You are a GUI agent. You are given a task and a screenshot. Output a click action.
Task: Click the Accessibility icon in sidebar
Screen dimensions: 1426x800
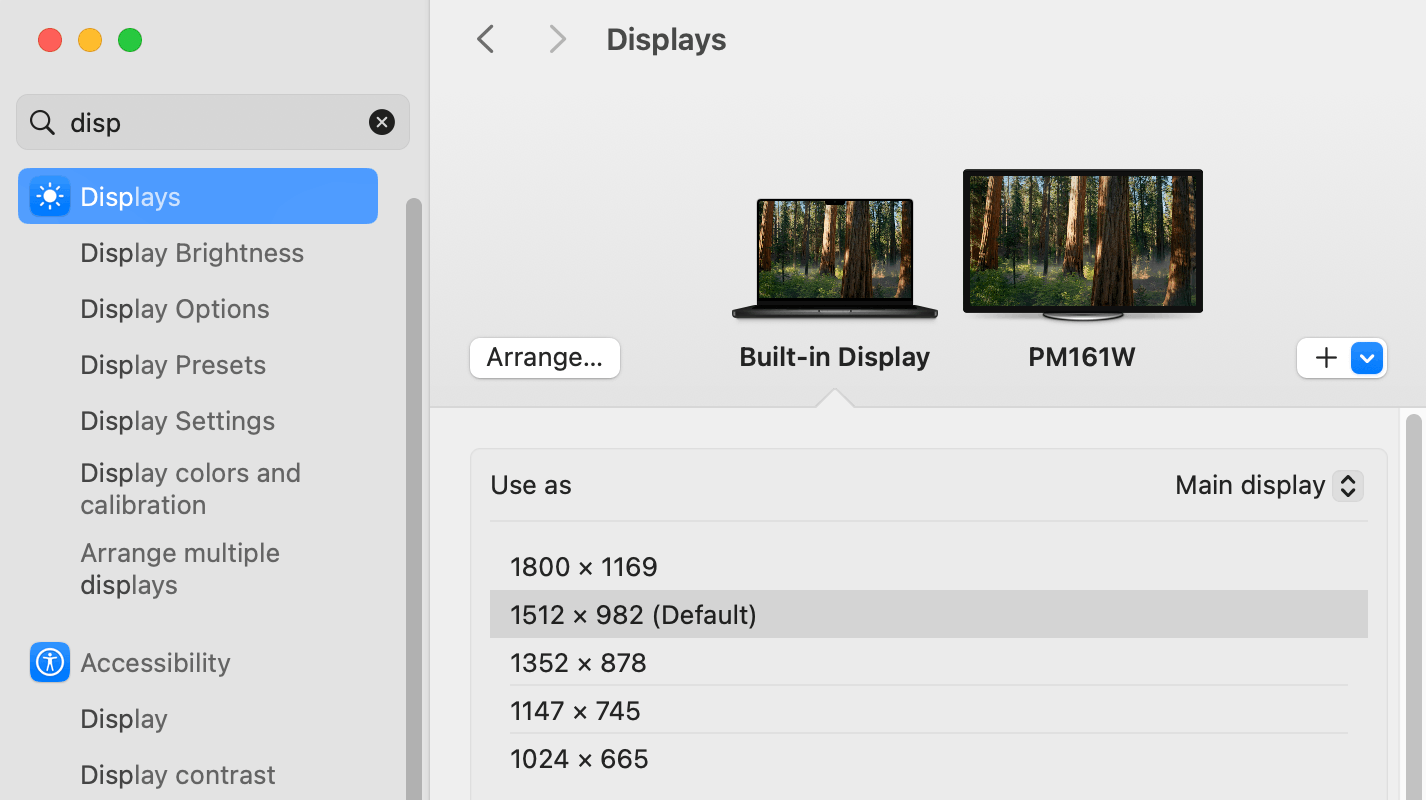[50, 662]
